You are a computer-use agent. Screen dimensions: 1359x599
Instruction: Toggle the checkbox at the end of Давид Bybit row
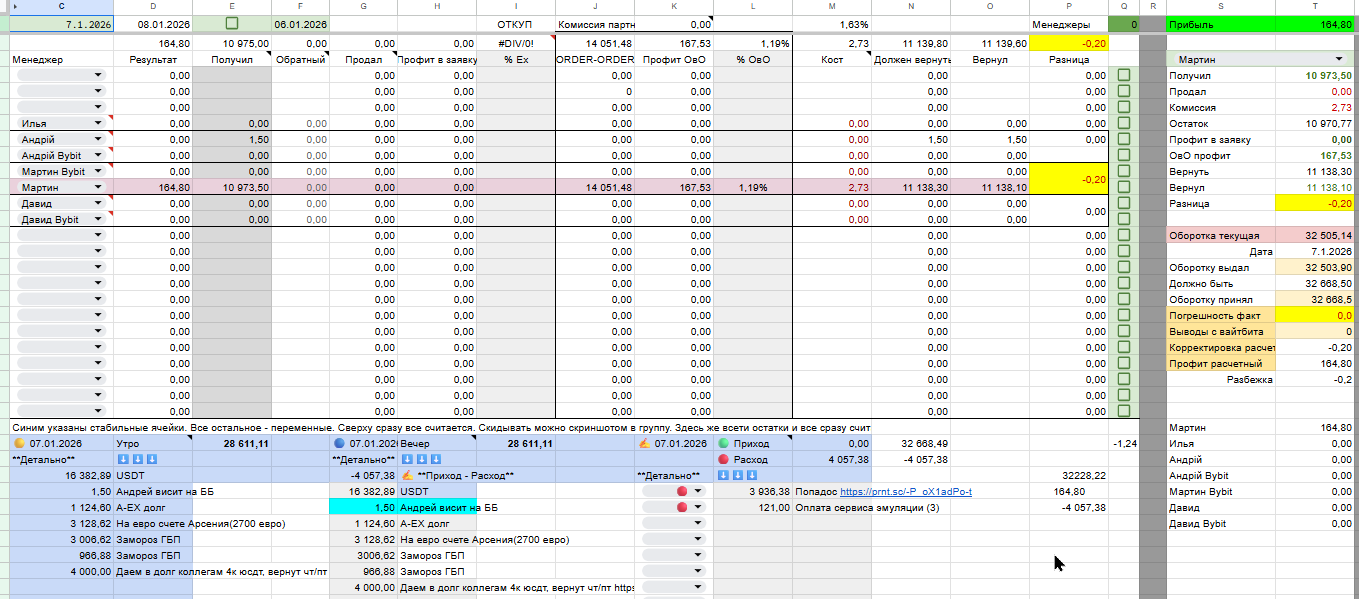click(1124, 219)
